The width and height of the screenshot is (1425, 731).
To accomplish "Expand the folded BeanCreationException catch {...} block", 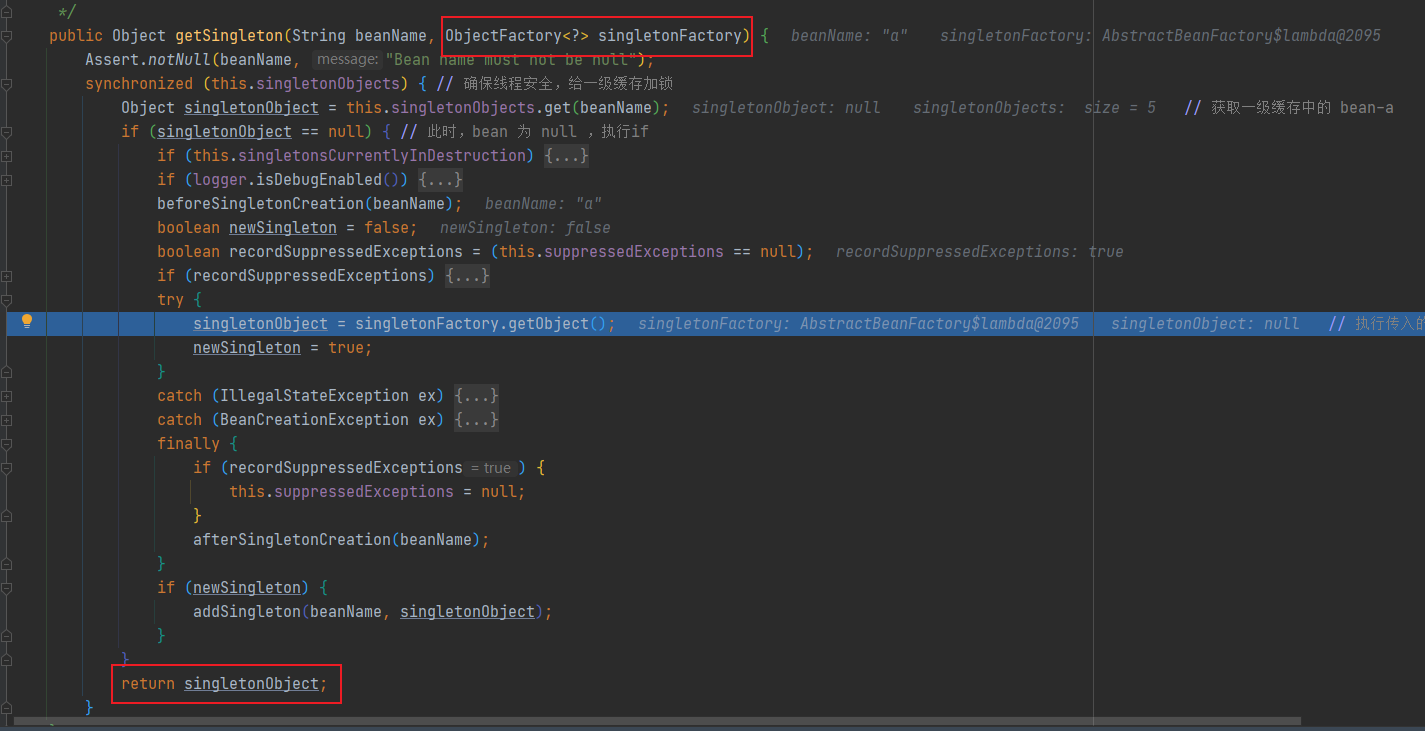I will click(x=476, y=420).
